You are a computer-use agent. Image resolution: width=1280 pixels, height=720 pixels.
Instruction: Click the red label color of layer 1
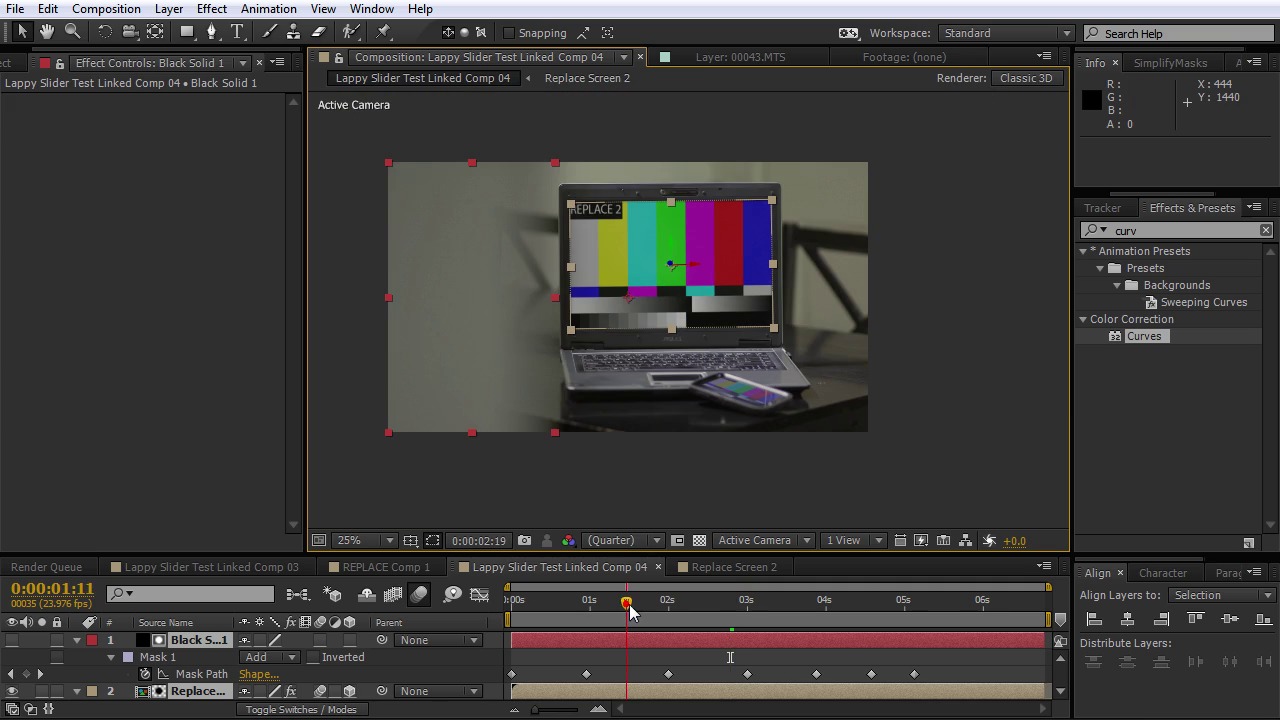92,640
